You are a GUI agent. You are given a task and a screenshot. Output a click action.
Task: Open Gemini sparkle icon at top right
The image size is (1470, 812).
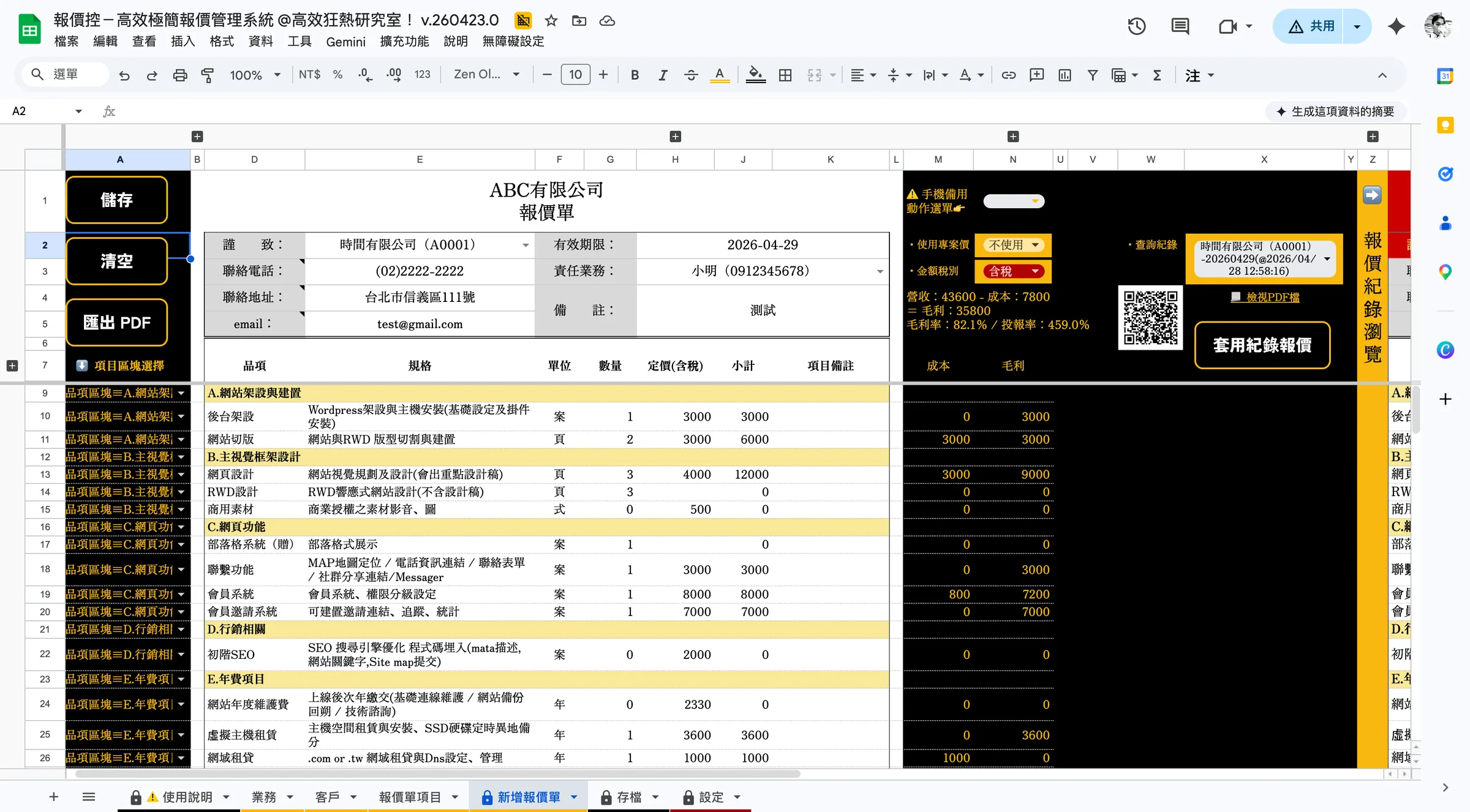tap(1396, 26)
